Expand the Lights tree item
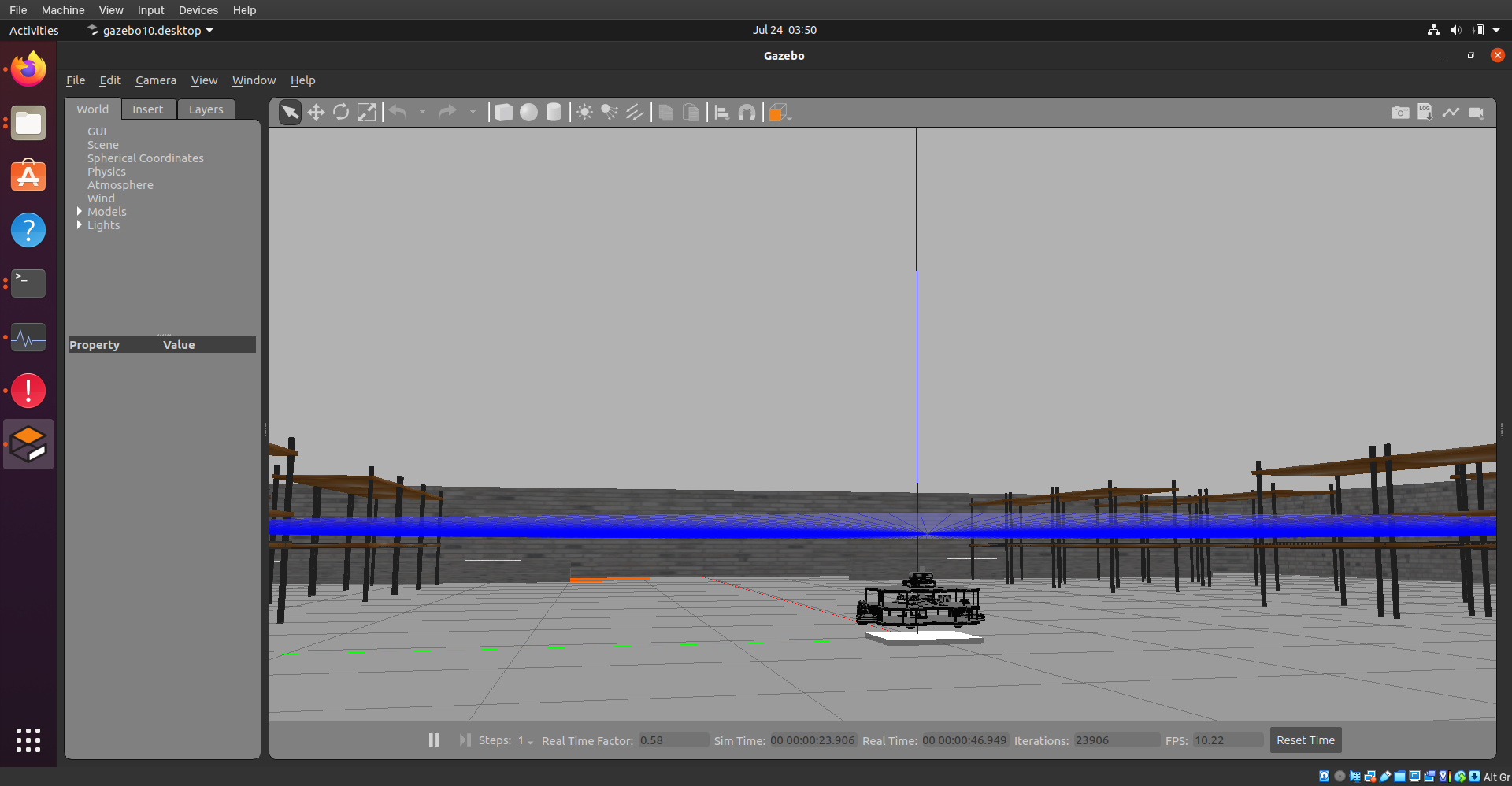This screenshot has width=1512, height=786. [x=80, y=225]
